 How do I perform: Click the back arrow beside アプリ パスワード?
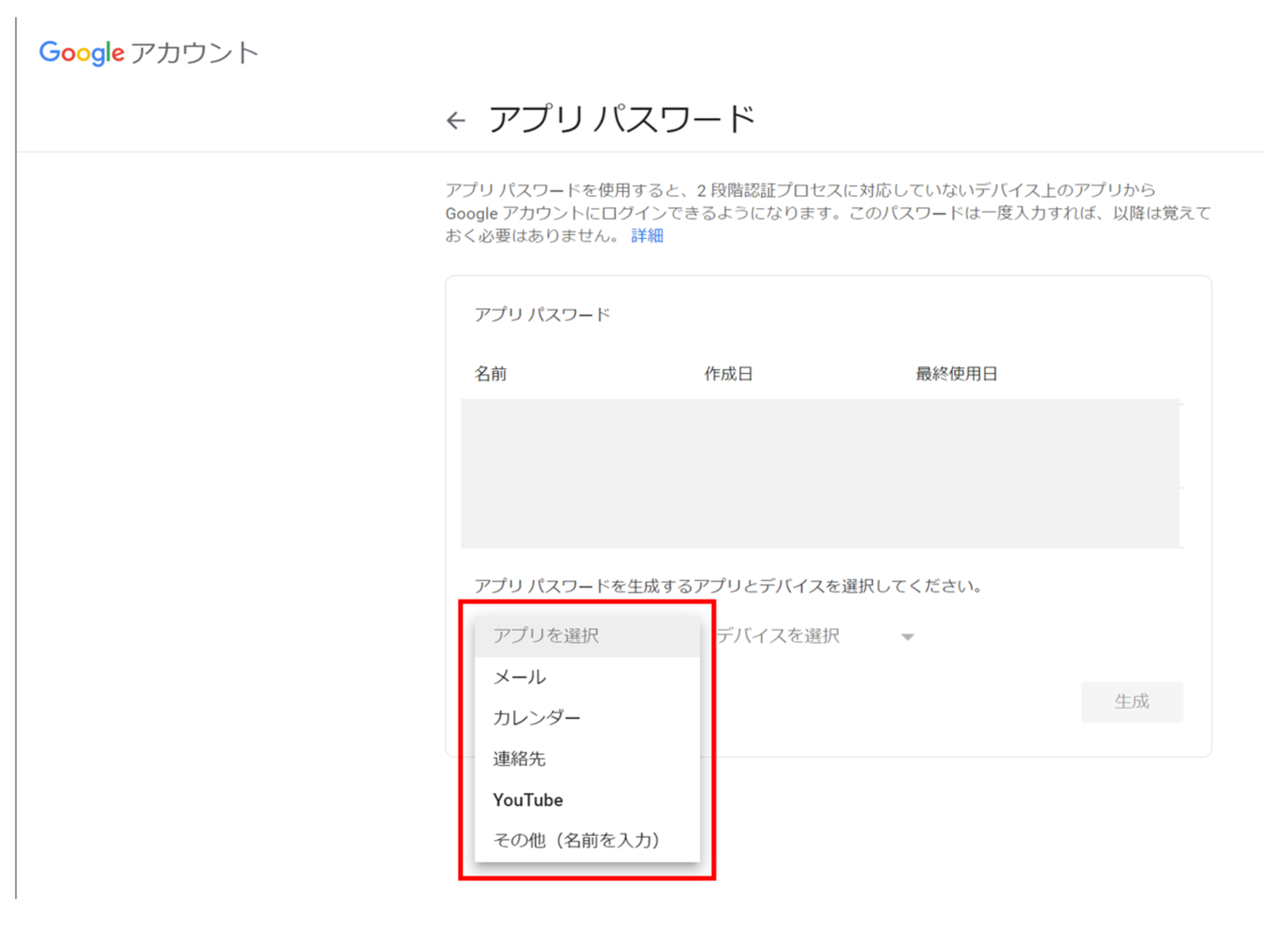pos(455,121)
